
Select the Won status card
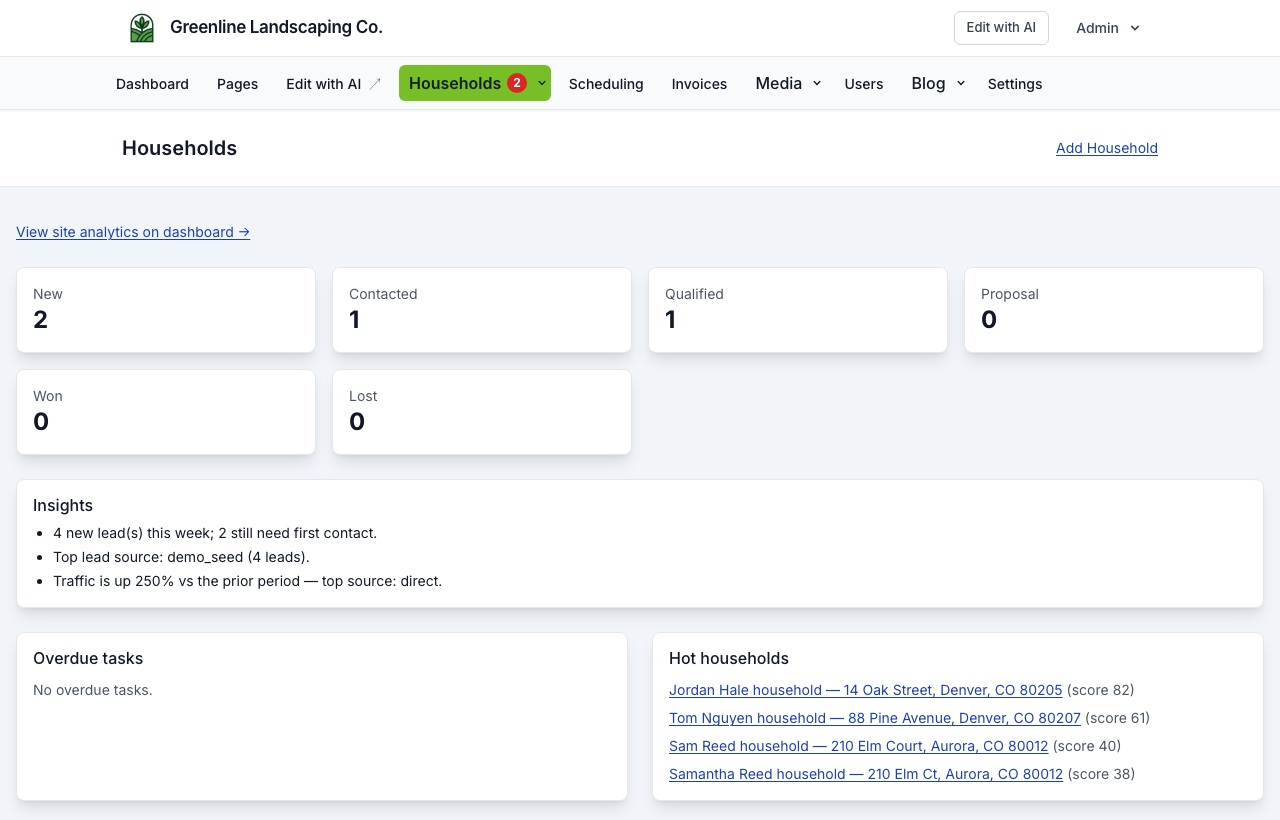(x=166, y=412)
